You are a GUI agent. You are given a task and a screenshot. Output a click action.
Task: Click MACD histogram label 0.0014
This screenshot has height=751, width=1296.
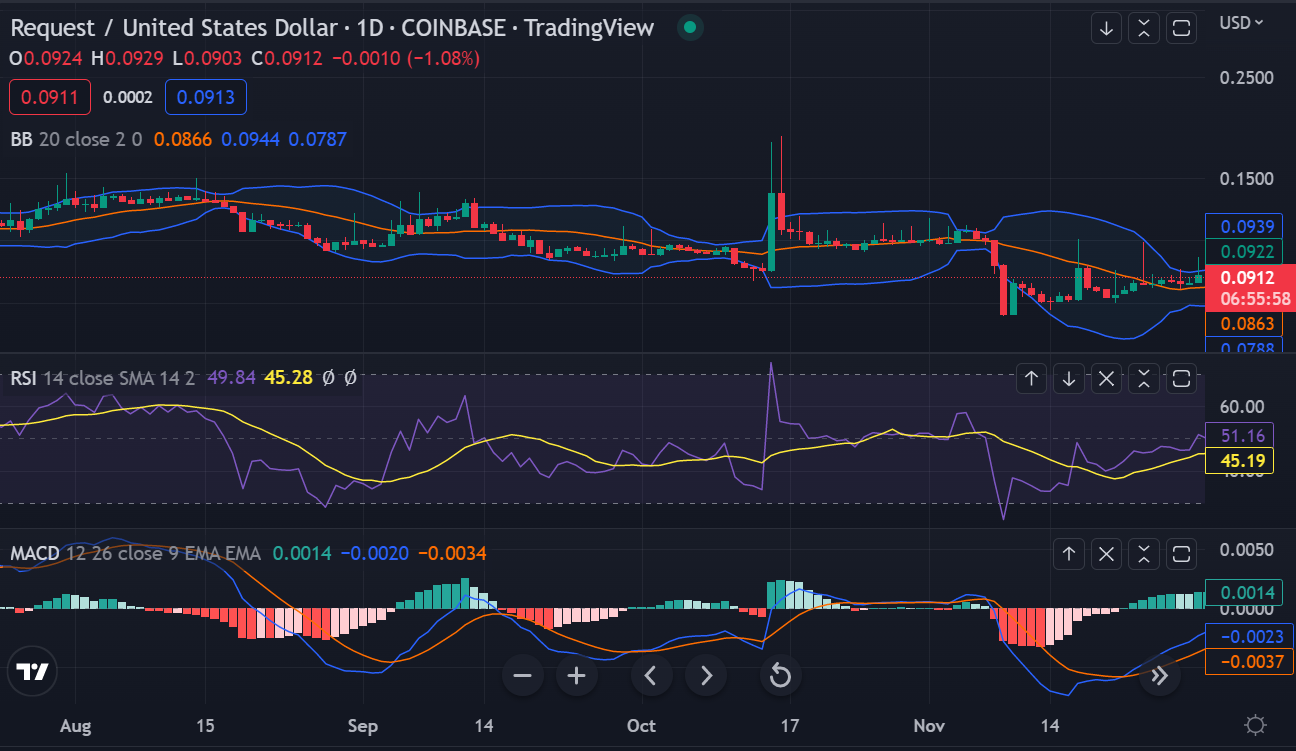1243,593
